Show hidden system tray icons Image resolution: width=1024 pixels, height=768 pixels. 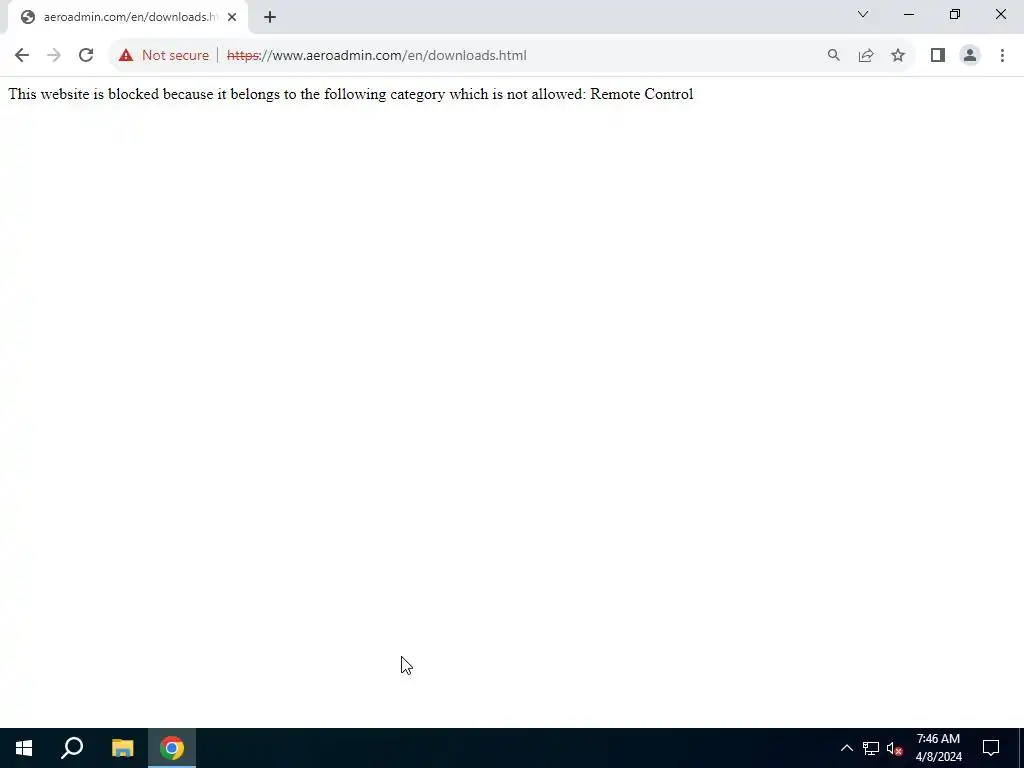[846, 748]
